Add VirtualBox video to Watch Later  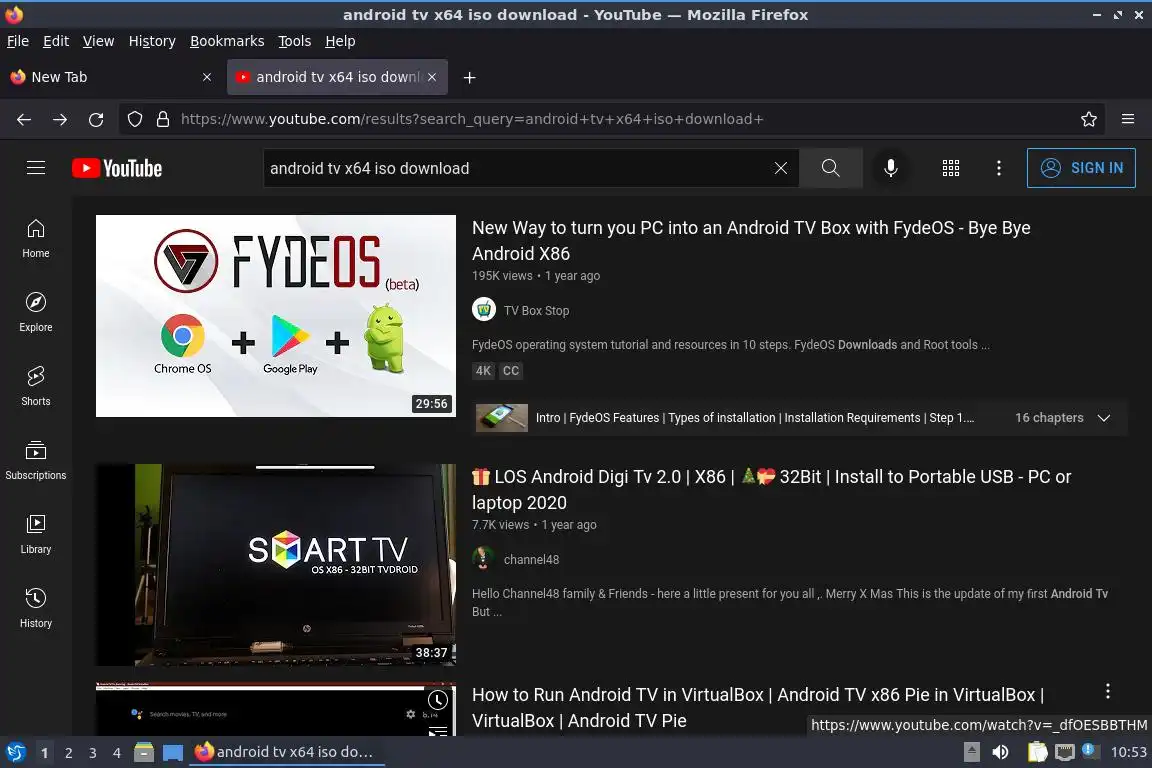438,700
